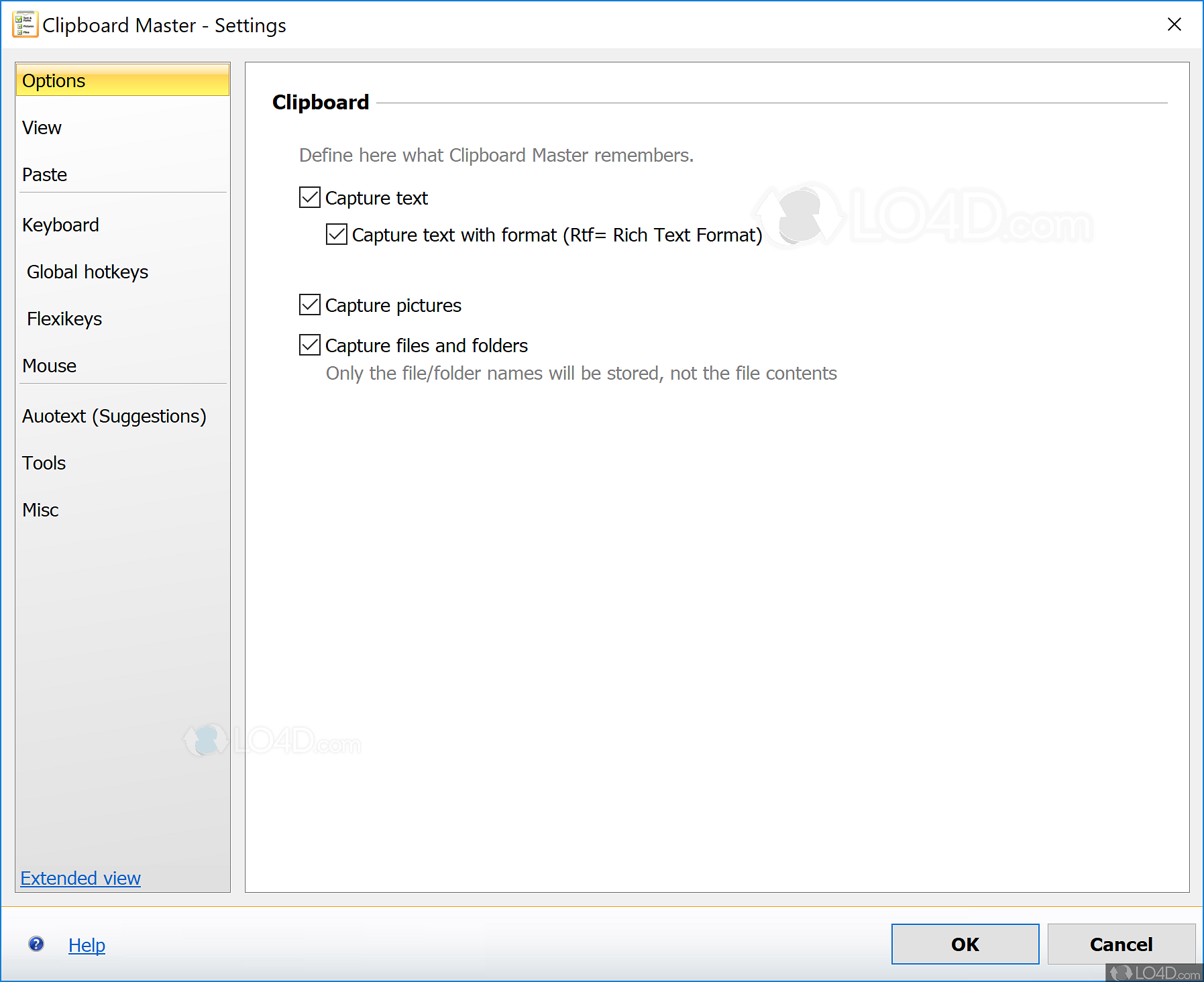Open the Keyboard settings section
1204x982 pixels.
coord(123,225)
